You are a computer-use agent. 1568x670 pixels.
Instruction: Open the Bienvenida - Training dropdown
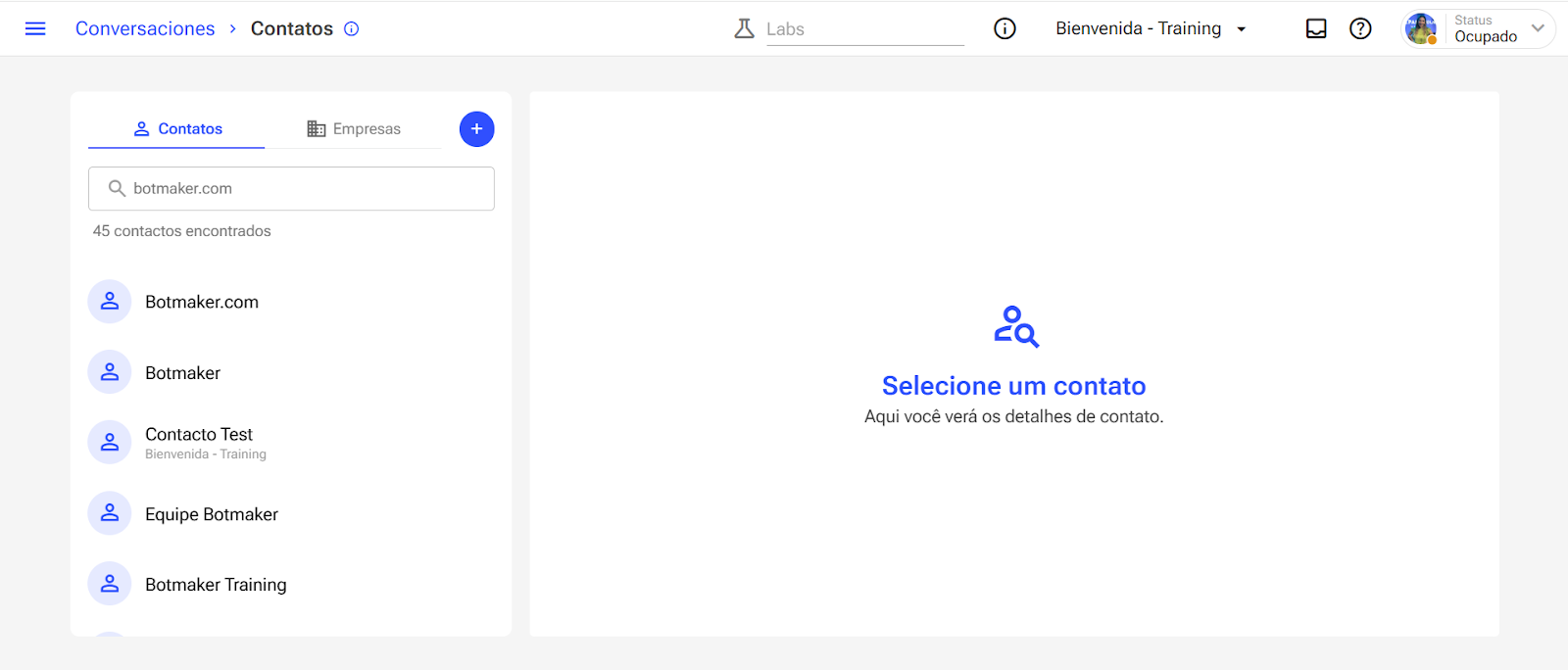(1151, 28)
